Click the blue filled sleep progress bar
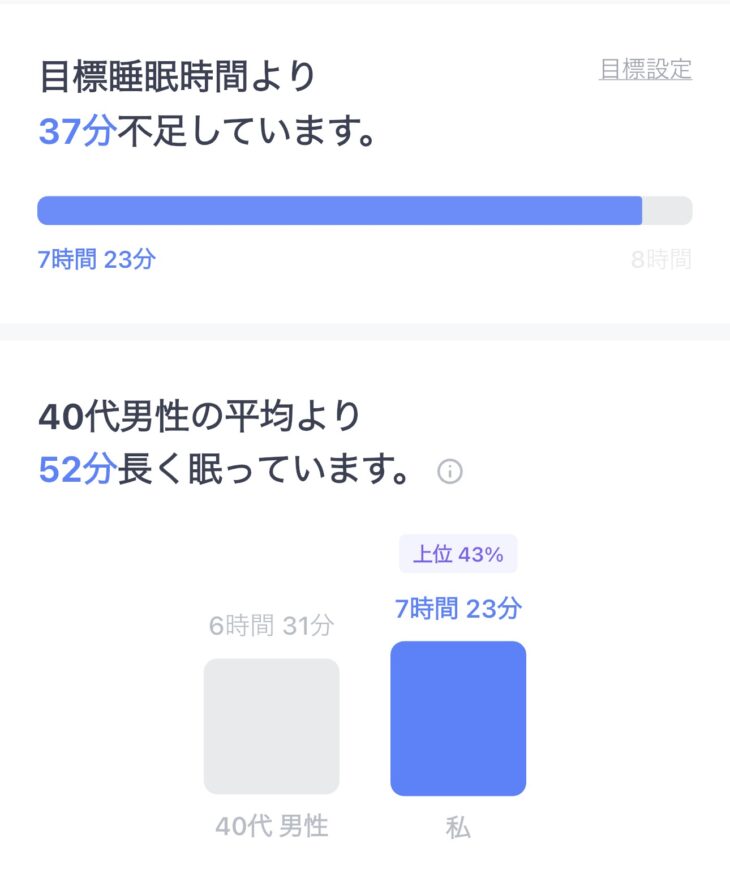730x886 pixels. pos(340,211)
